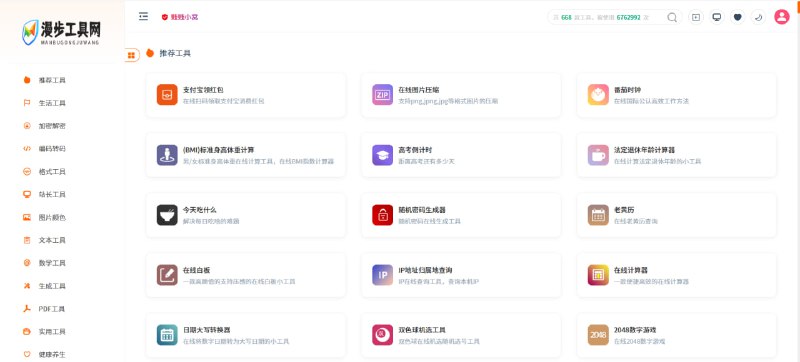Open the 今天吃什么 tool title
The image size is (800, 362).
click(199, 210)
